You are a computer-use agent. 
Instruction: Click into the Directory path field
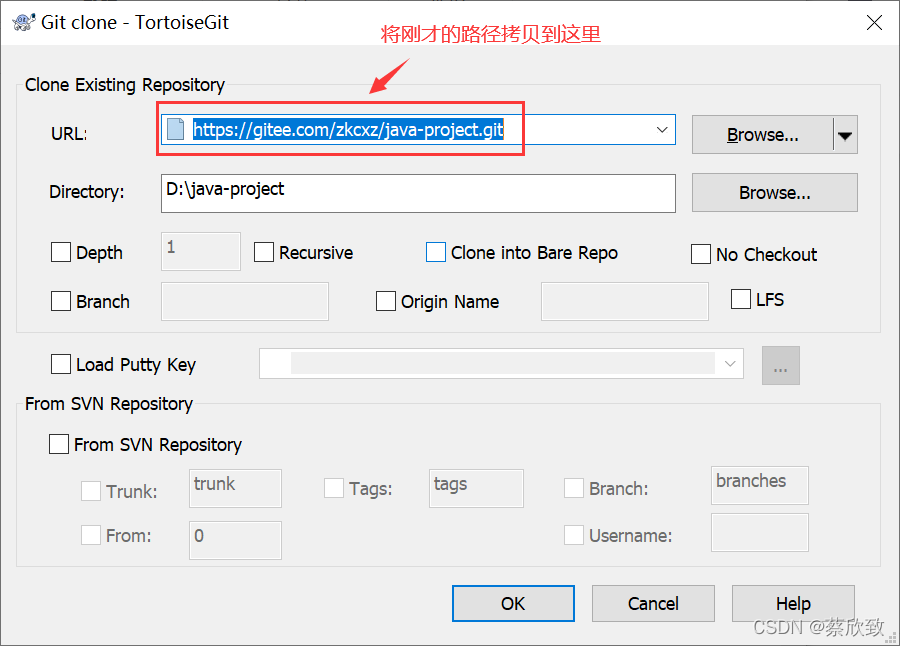point(418,194)
